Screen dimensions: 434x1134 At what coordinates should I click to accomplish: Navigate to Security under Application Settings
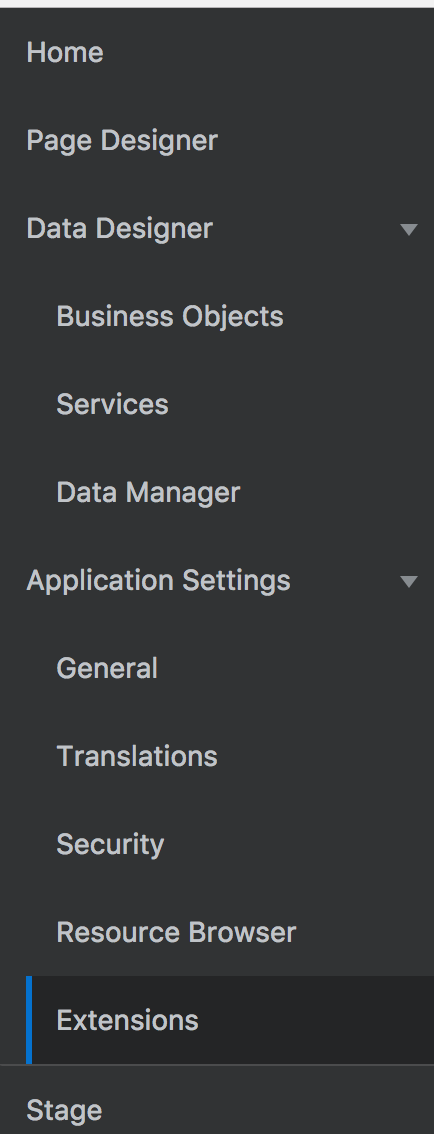point(110,845)
